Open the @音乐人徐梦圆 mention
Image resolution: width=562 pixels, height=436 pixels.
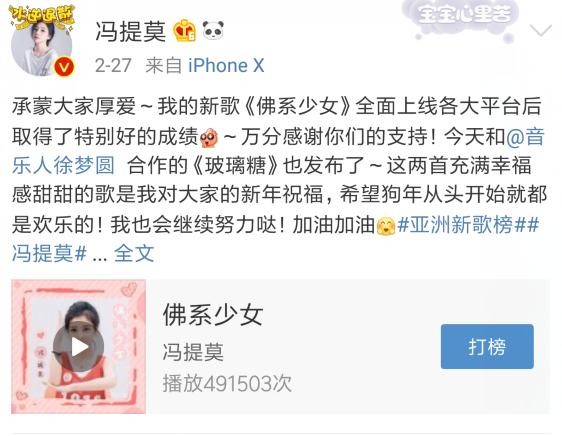(x=278, y=152)
